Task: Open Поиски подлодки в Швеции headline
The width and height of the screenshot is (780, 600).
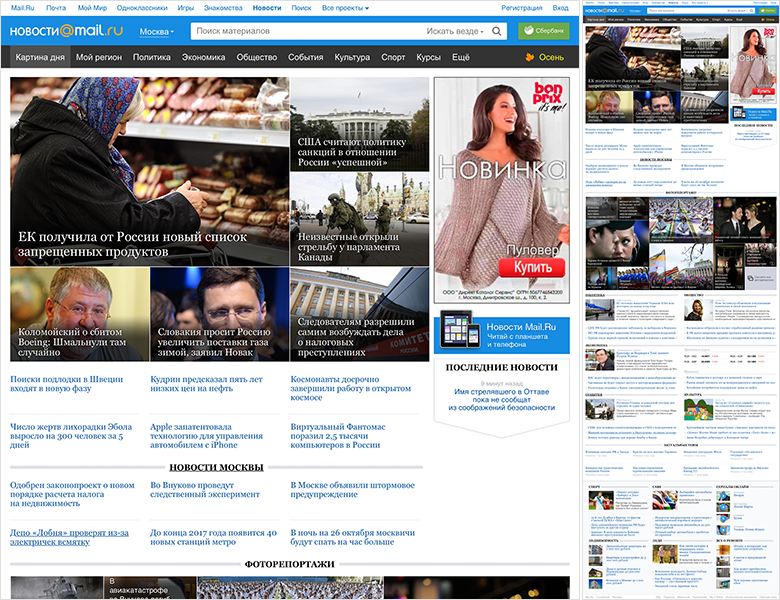Action: [67, 384]
